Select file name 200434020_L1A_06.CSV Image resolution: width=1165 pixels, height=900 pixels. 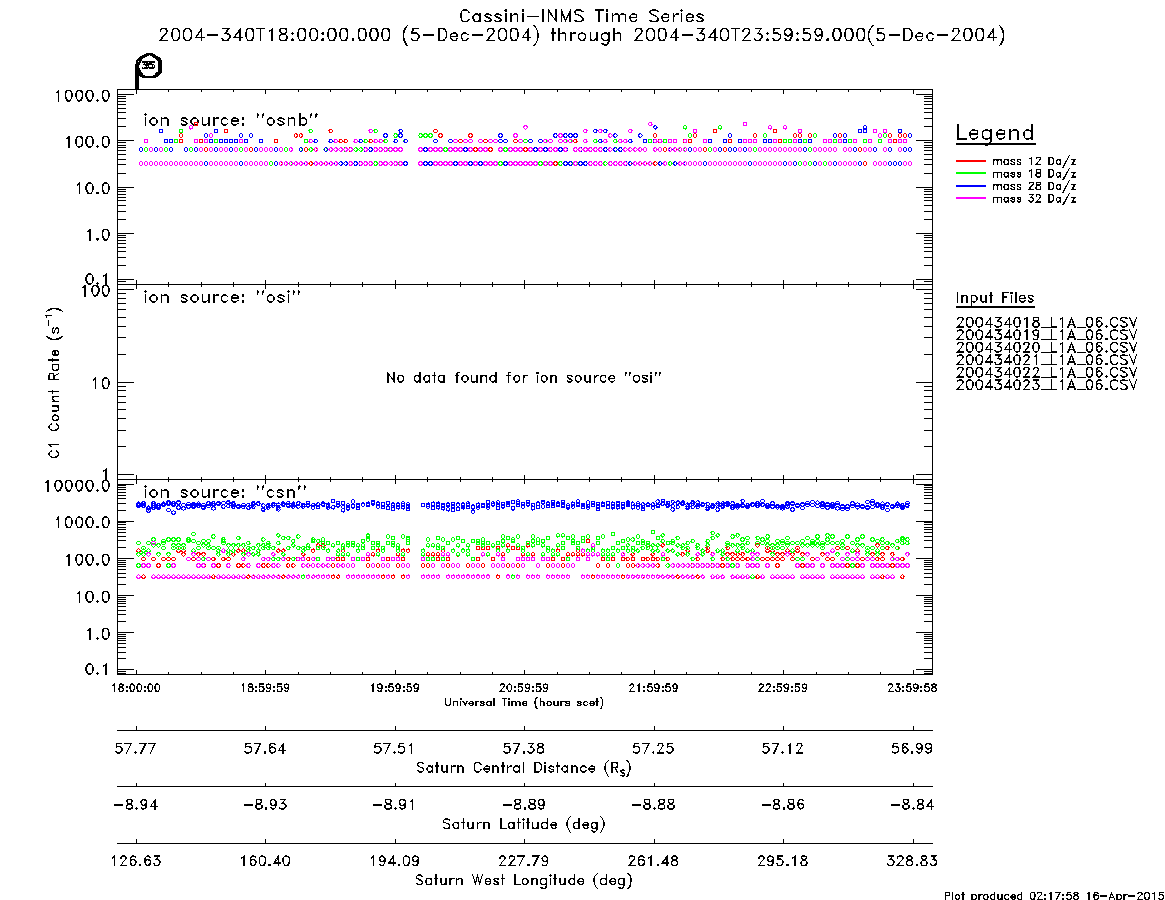1046,348
